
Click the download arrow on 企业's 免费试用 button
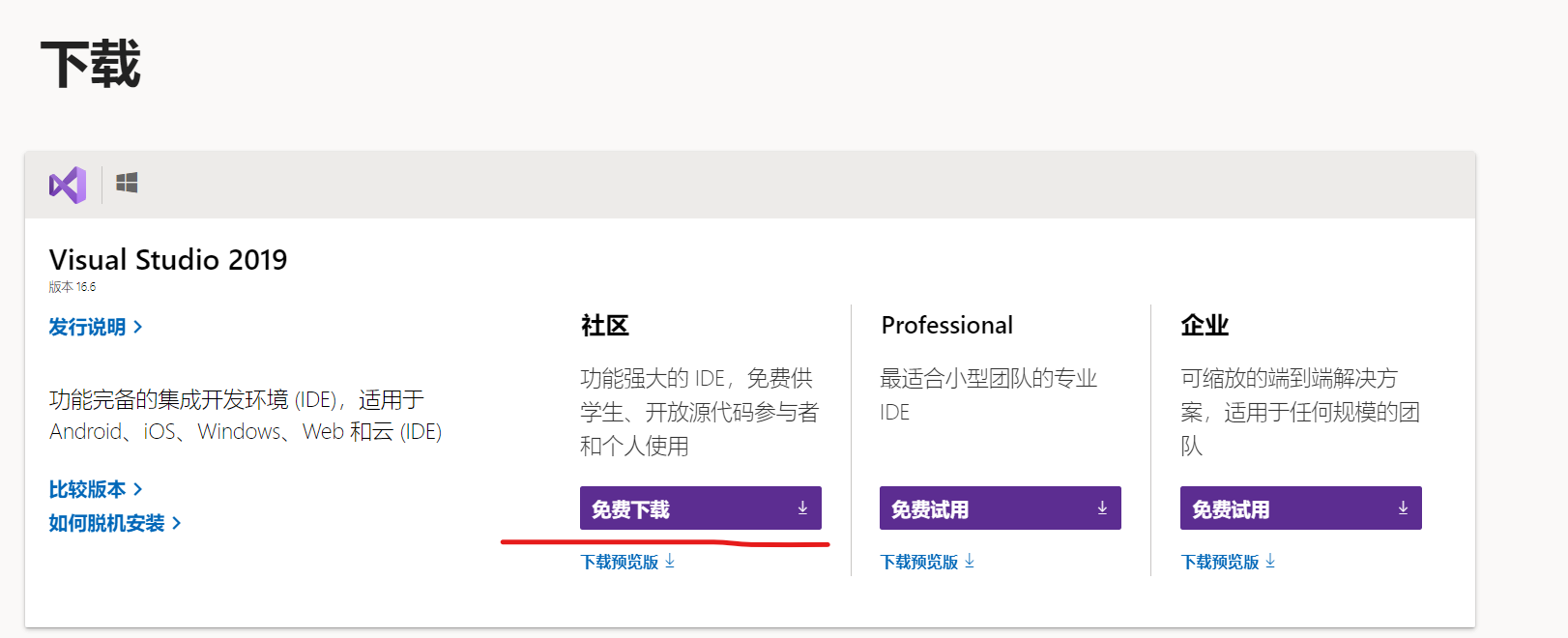[x=1403, y=507]
